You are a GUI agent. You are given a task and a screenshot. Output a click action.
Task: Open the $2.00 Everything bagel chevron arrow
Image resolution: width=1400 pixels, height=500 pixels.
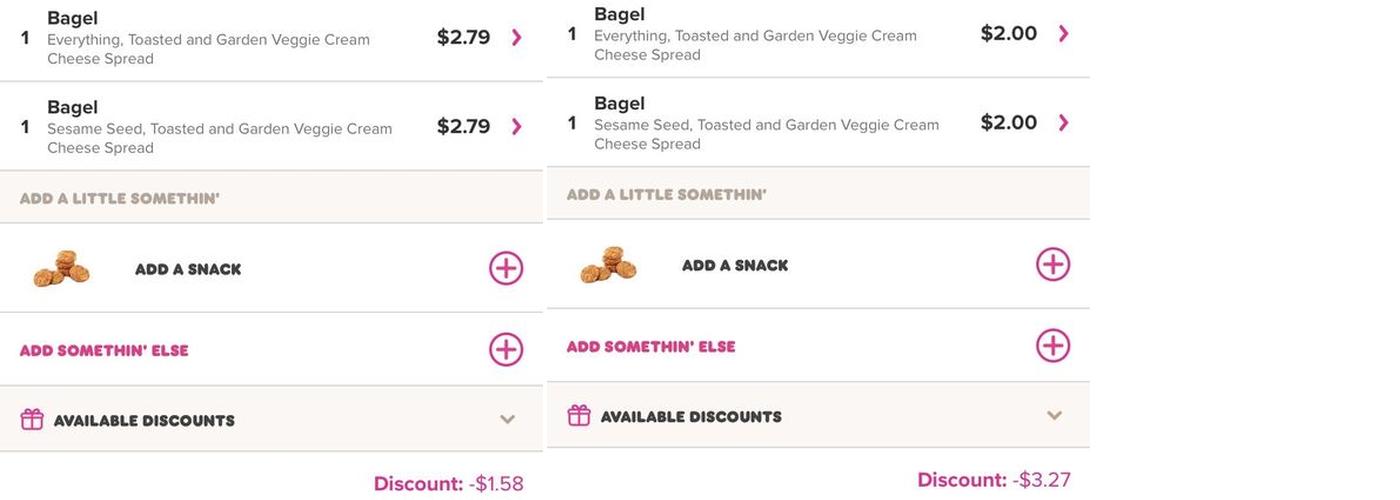[x=1063, y=34]
